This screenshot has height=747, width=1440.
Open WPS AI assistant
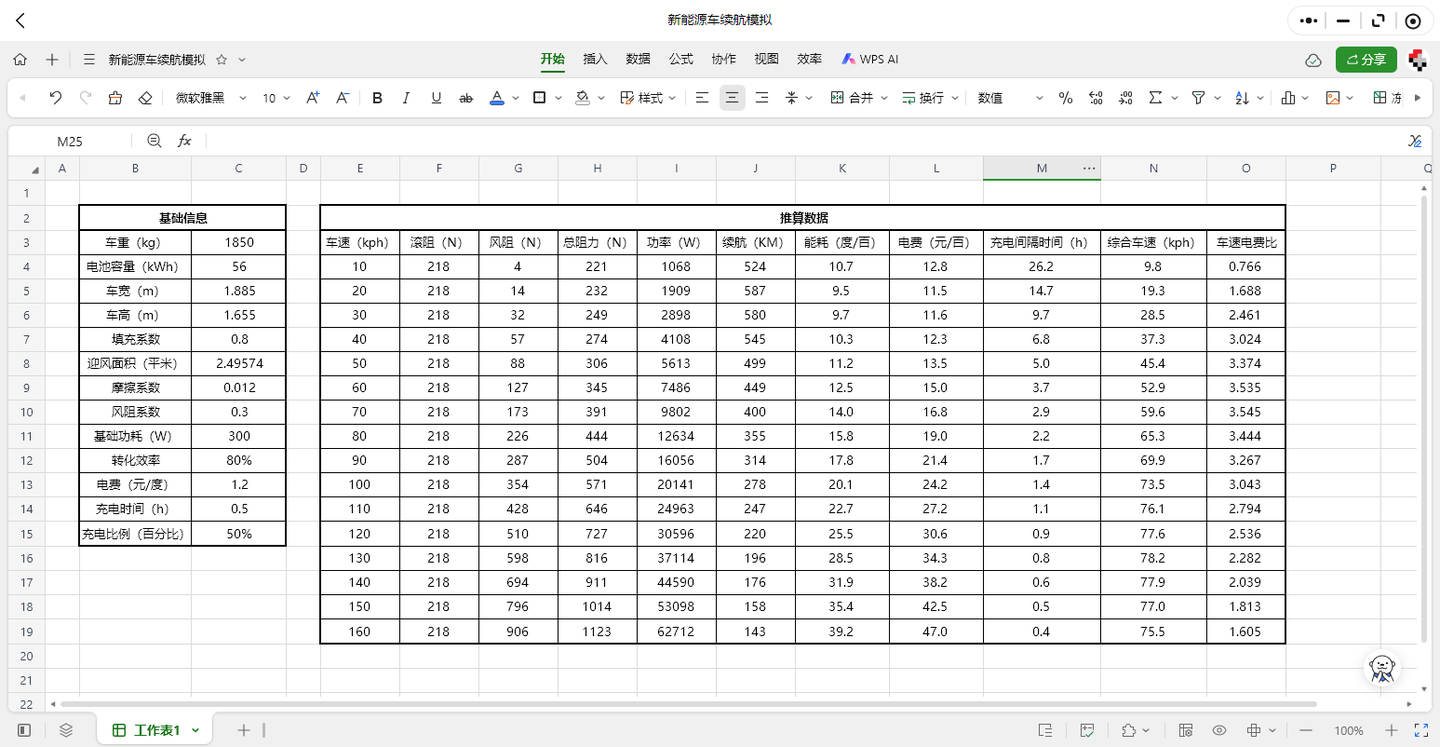(x=870, y=59)
